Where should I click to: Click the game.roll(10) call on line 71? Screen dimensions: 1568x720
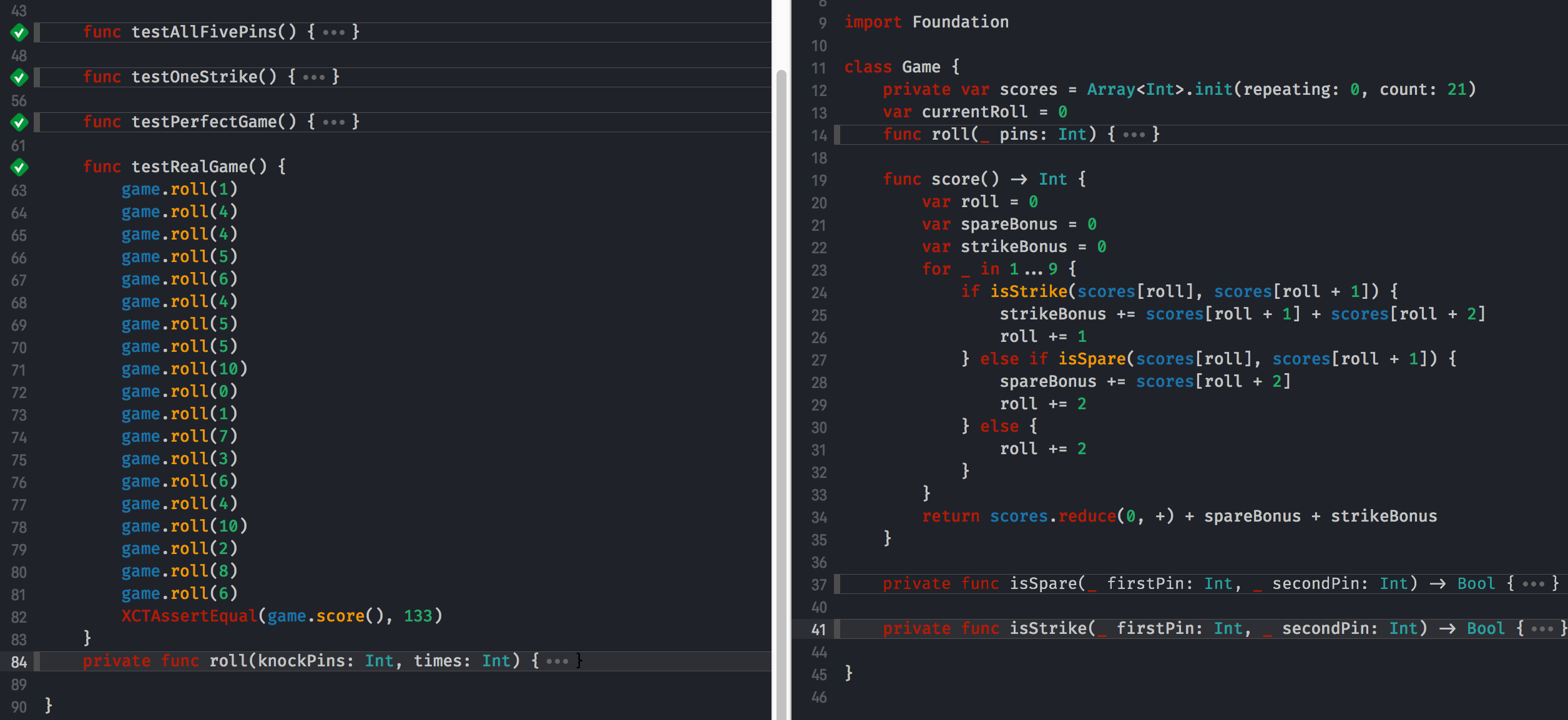(184, 369)
